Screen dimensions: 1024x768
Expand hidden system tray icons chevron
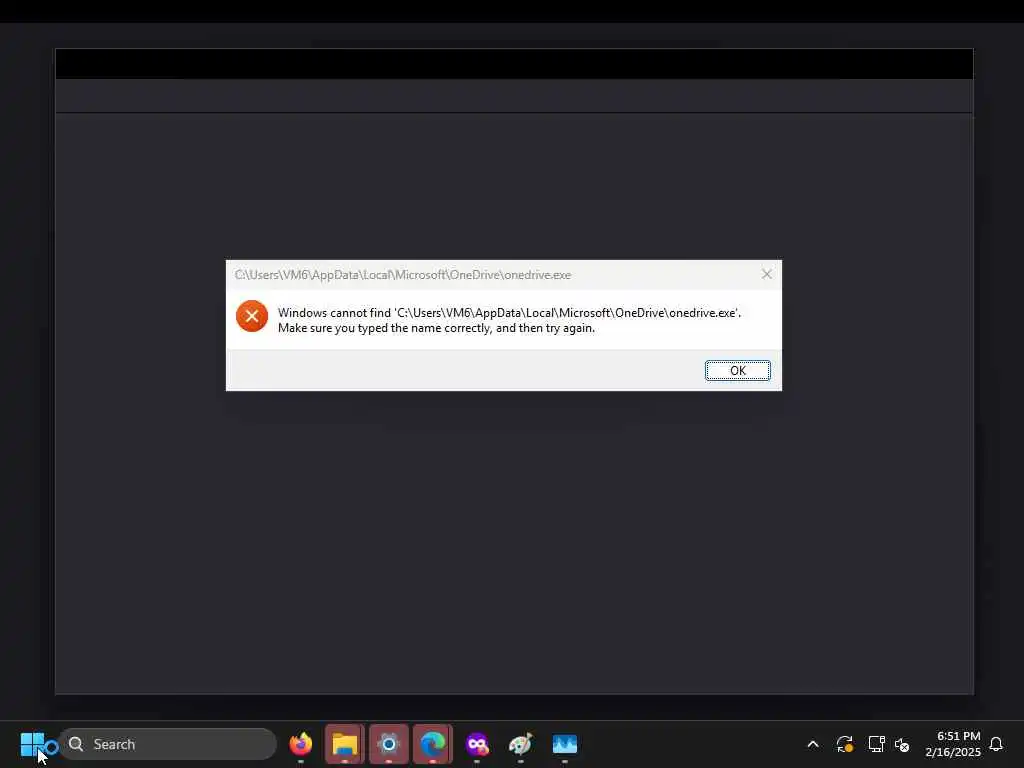pos(813,744)
